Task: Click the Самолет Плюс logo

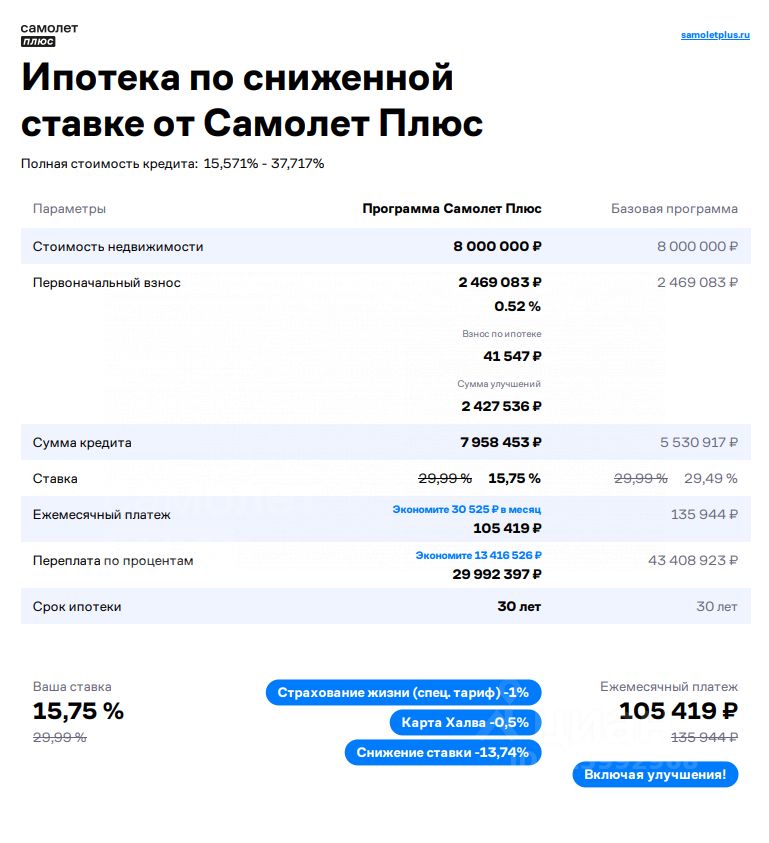Action: [x=49, y=34]
